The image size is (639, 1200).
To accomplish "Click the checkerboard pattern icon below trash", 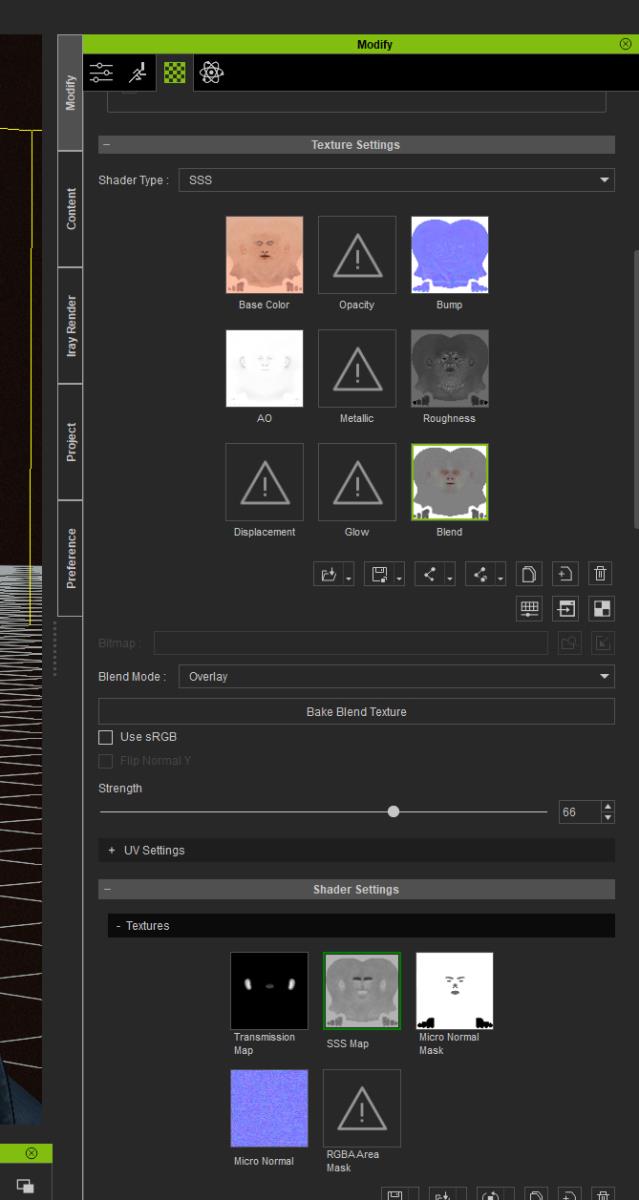I will pos(600,608).
